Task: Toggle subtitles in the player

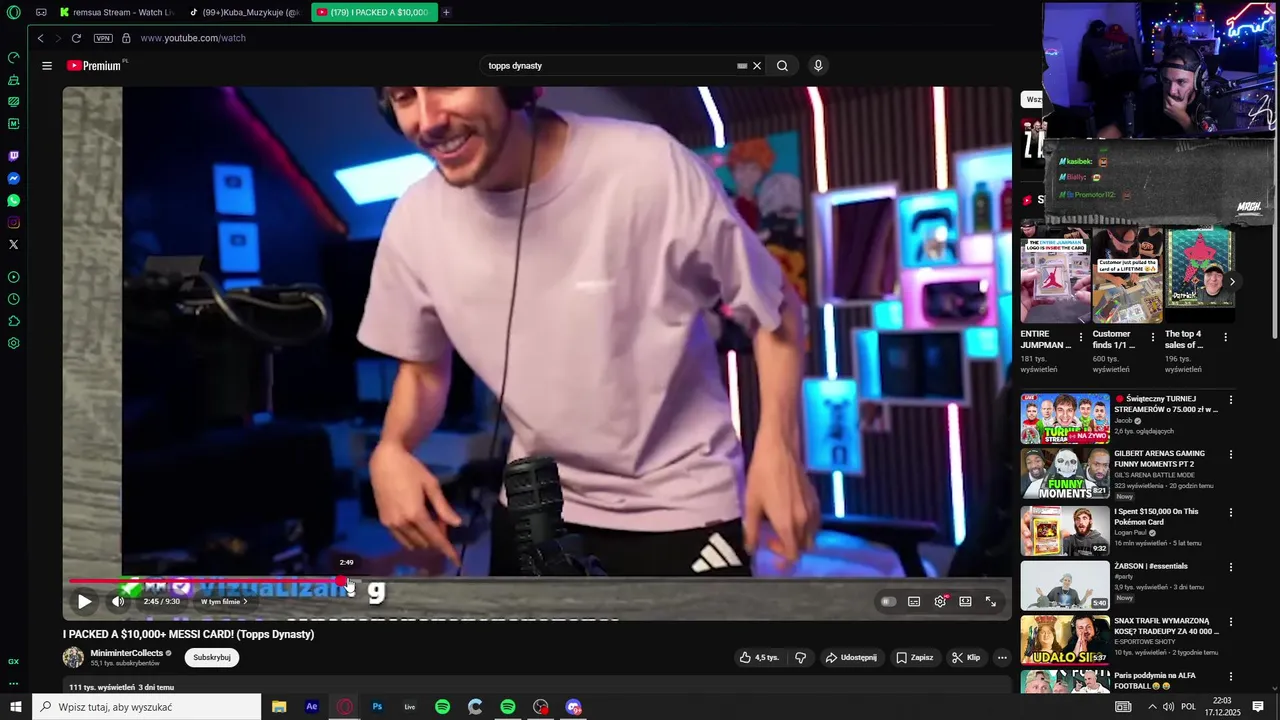Action: pos(914,601)
